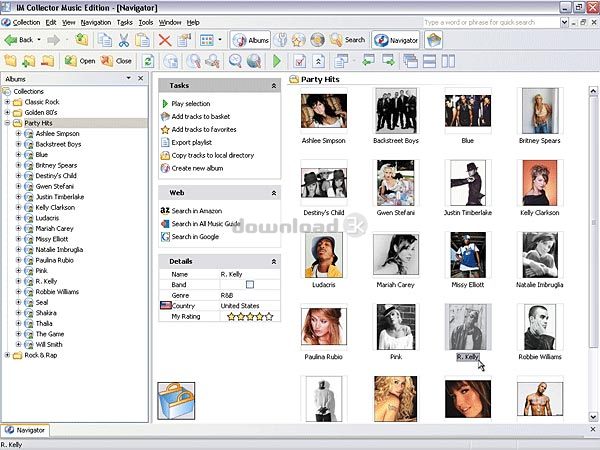Viewport: 600px width, 450px height.
Task: Collapse the Web panel chevron
Action: (274, 193)
